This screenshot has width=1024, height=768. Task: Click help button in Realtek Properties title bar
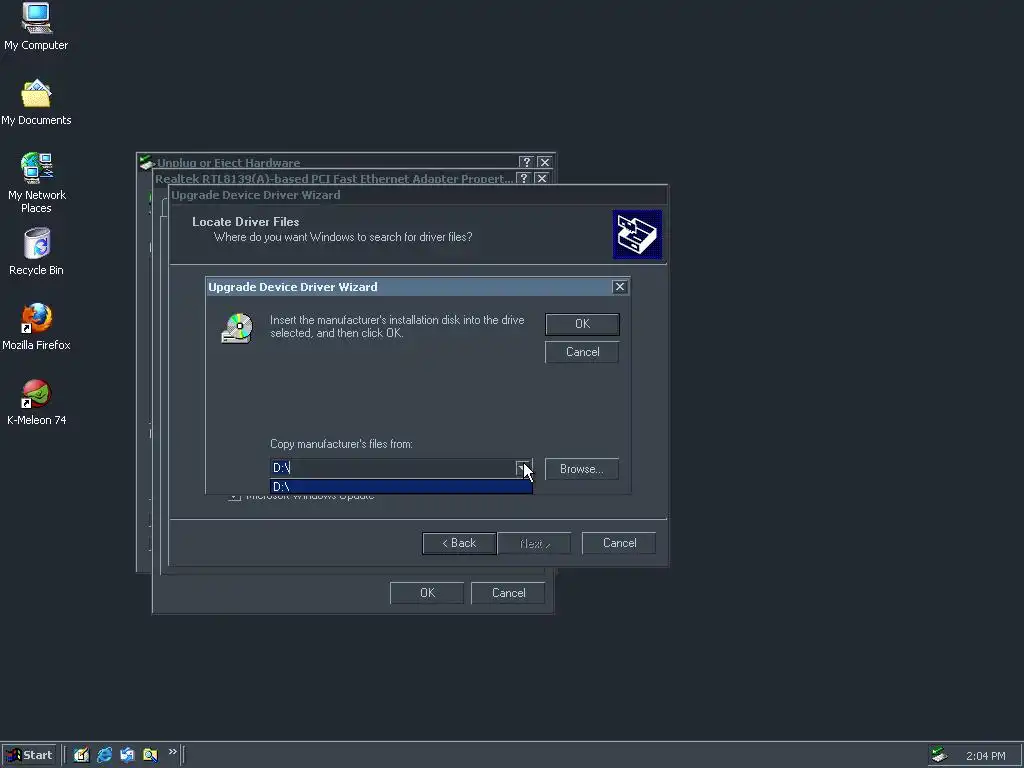pyautogui.click(x=523, y=178)
